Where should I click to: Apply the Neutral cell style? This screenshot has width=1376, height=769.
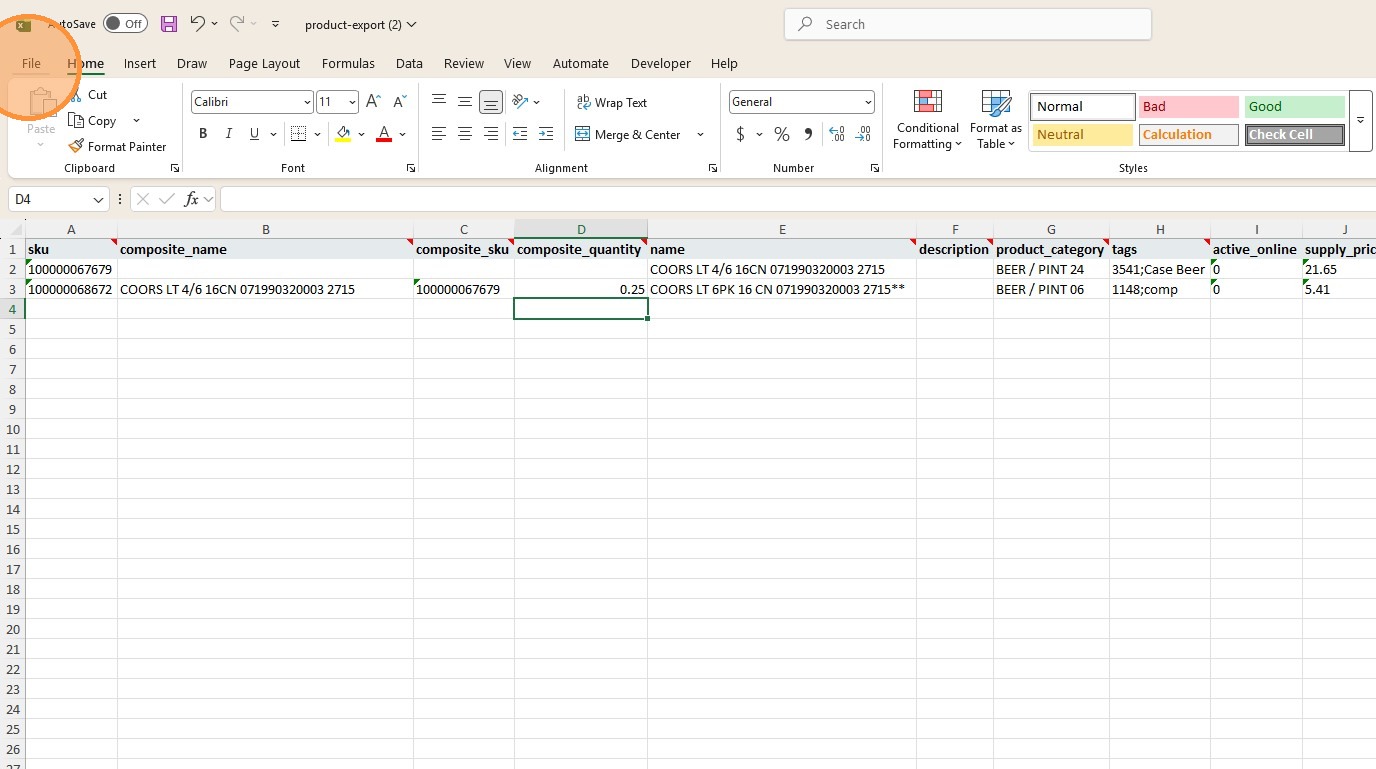(1083, 135)
